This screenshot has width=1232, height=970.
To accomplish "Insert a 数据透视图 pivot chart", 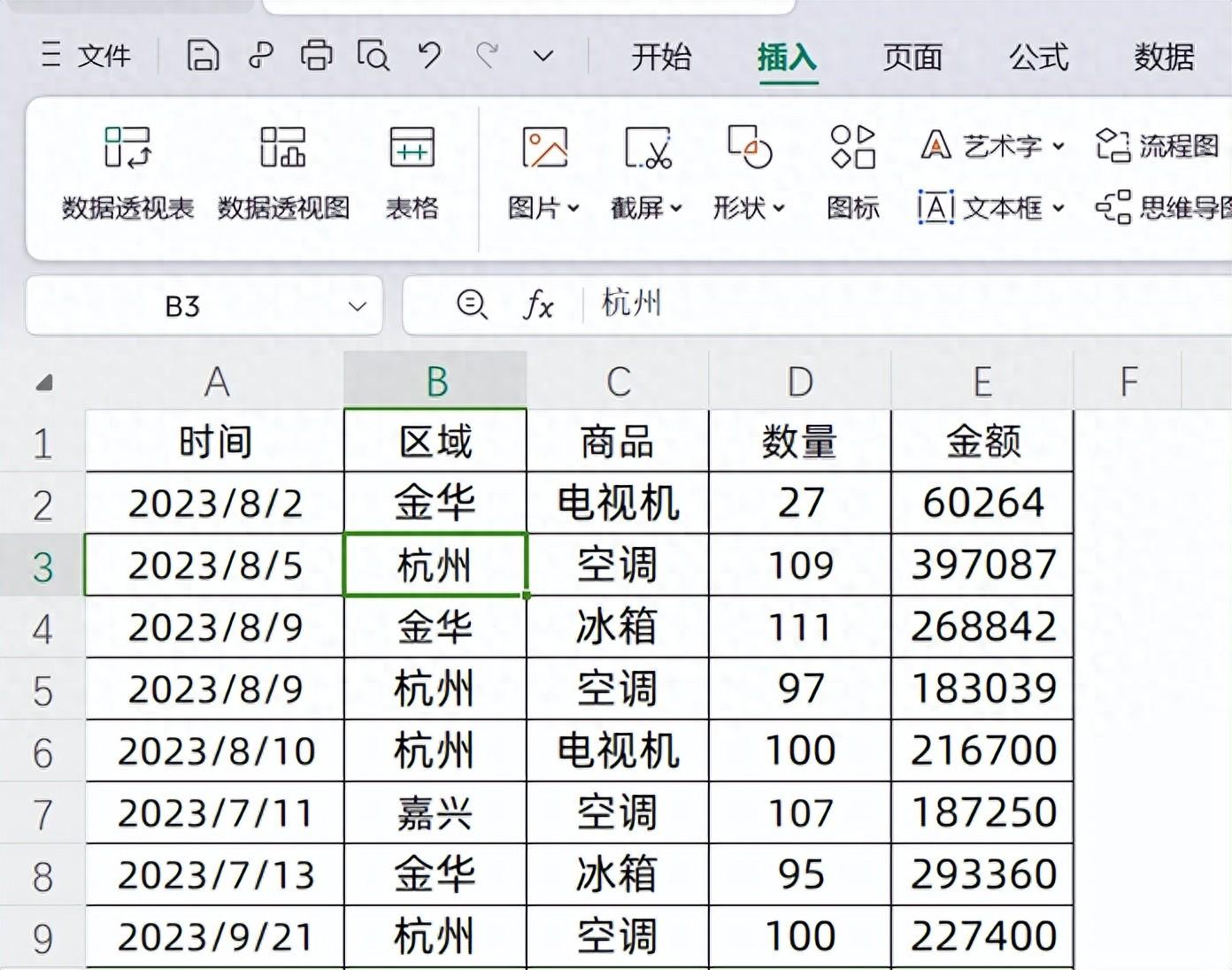I will pyautogui.click(x=283, y=173).
